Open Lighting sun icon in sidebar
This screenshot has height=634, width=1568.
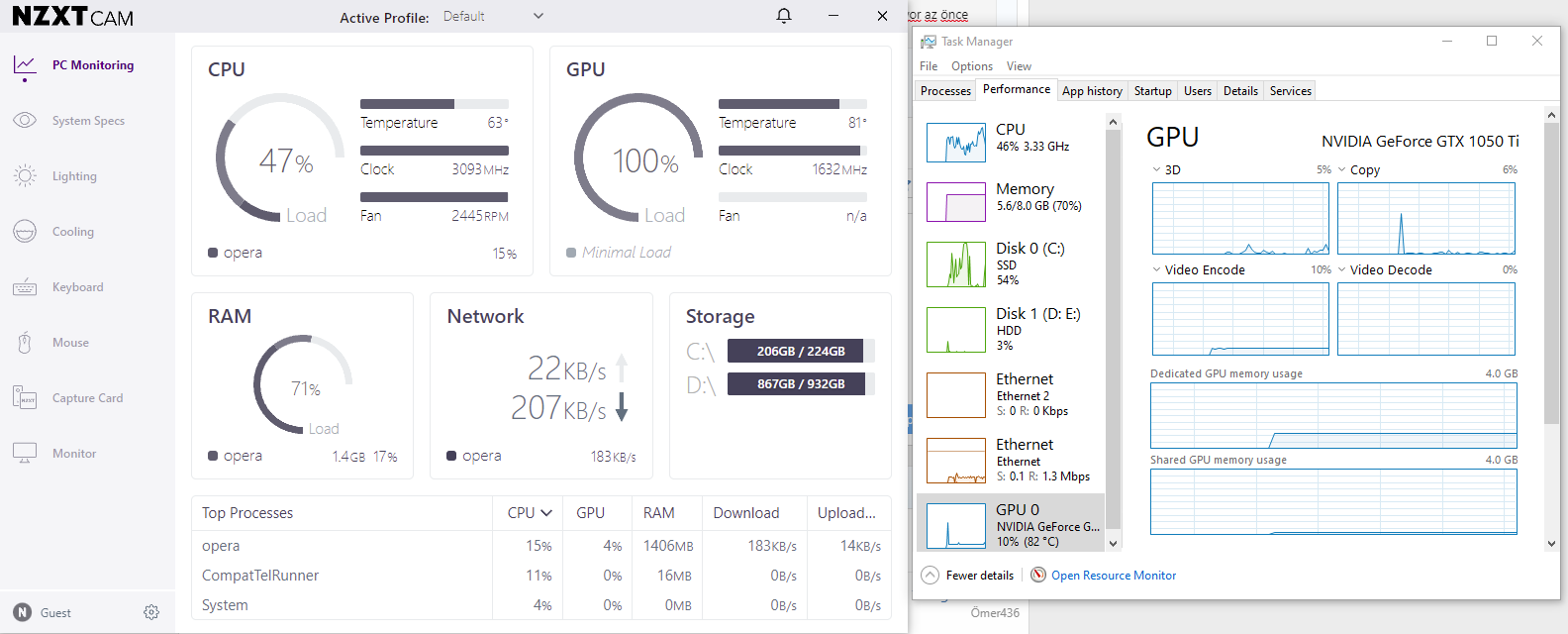coord(25,176)
